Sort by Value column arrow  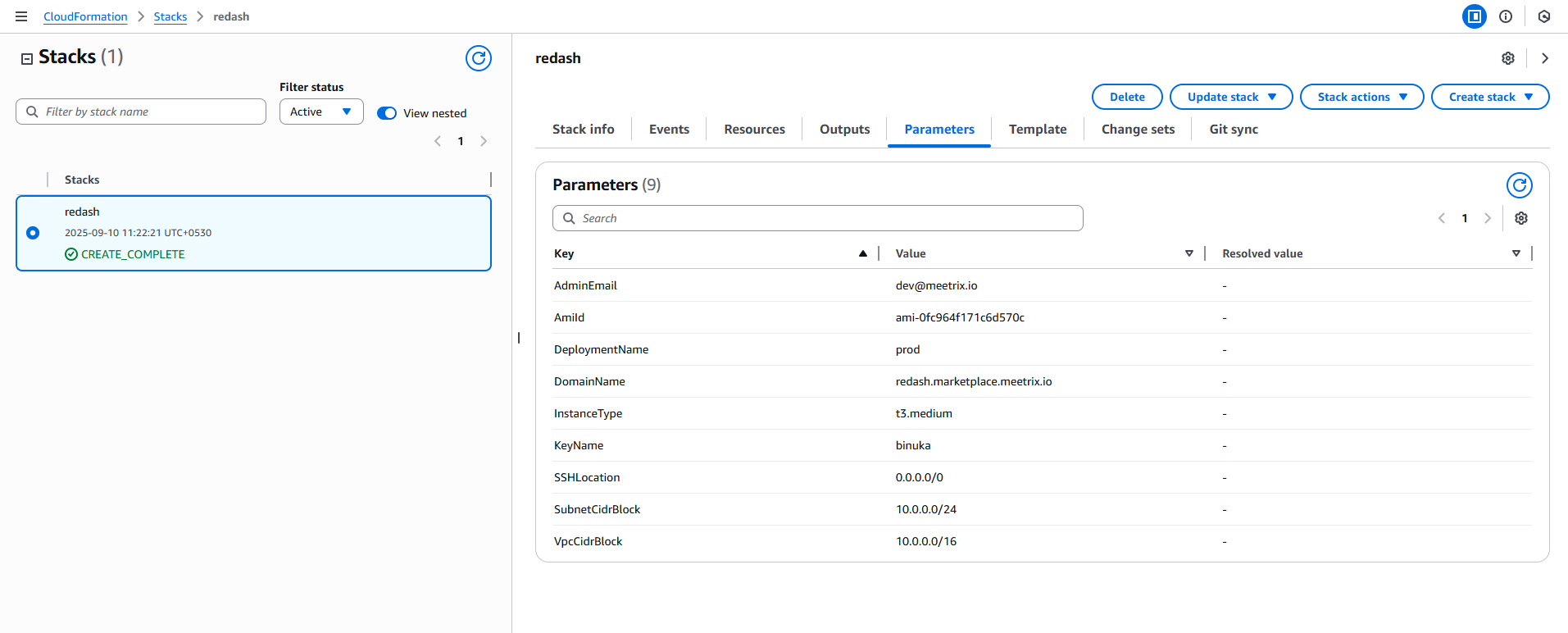1189,253
